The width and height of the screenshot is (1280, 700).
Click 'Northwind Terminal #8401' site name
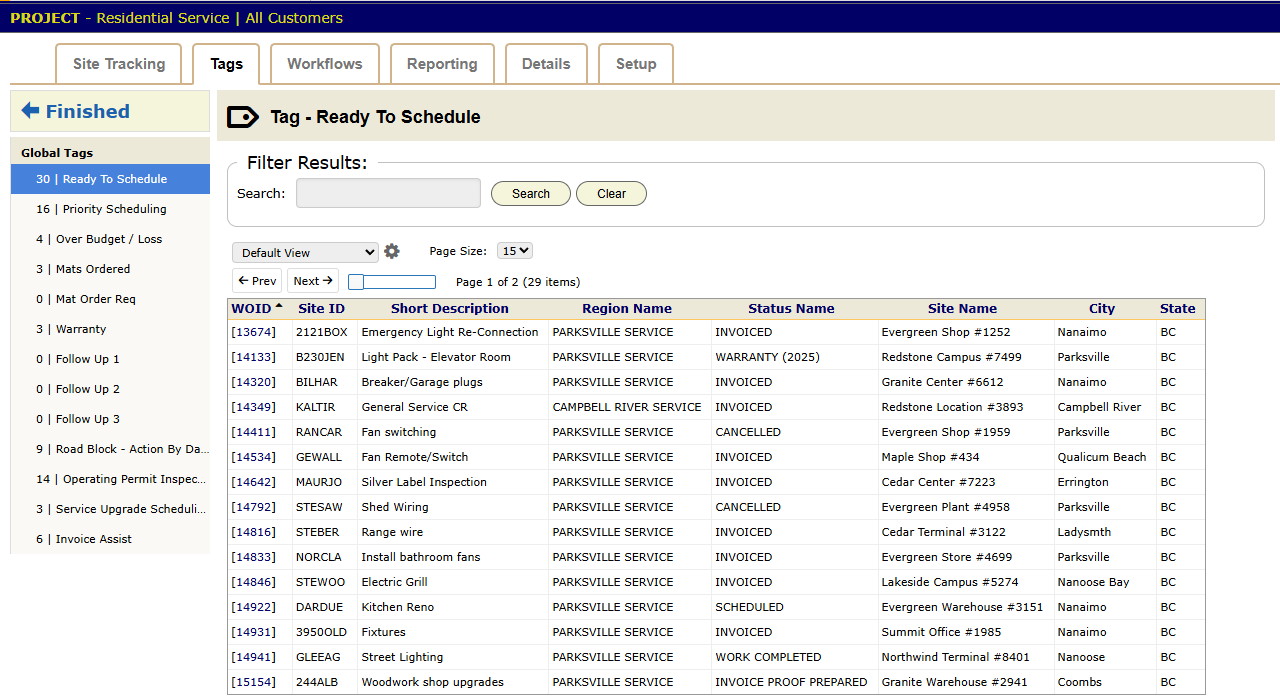click(x=955, y=657)
